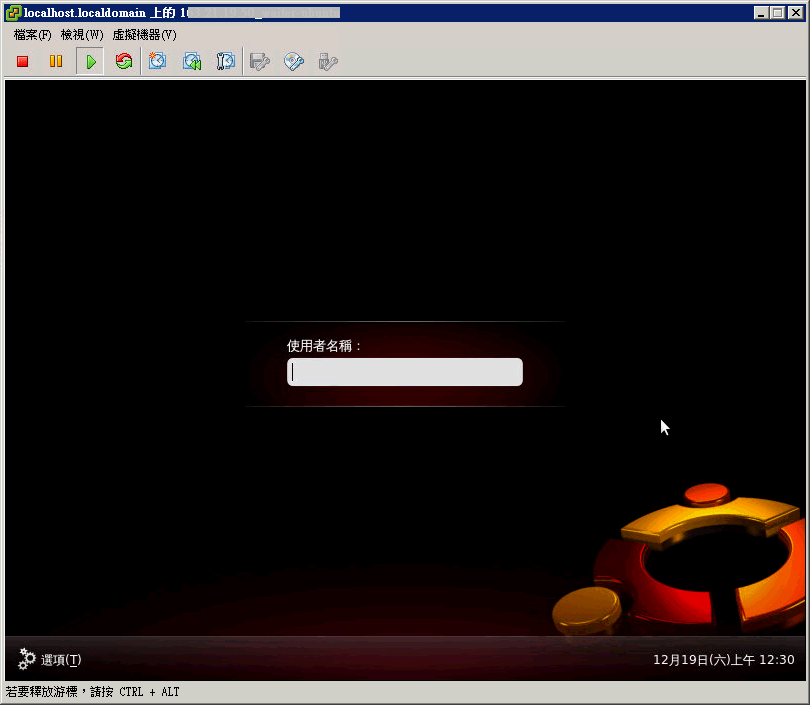Take a snapshot of the VM
The width and height of the screenshot is (810, 705).
coord(158,61)
